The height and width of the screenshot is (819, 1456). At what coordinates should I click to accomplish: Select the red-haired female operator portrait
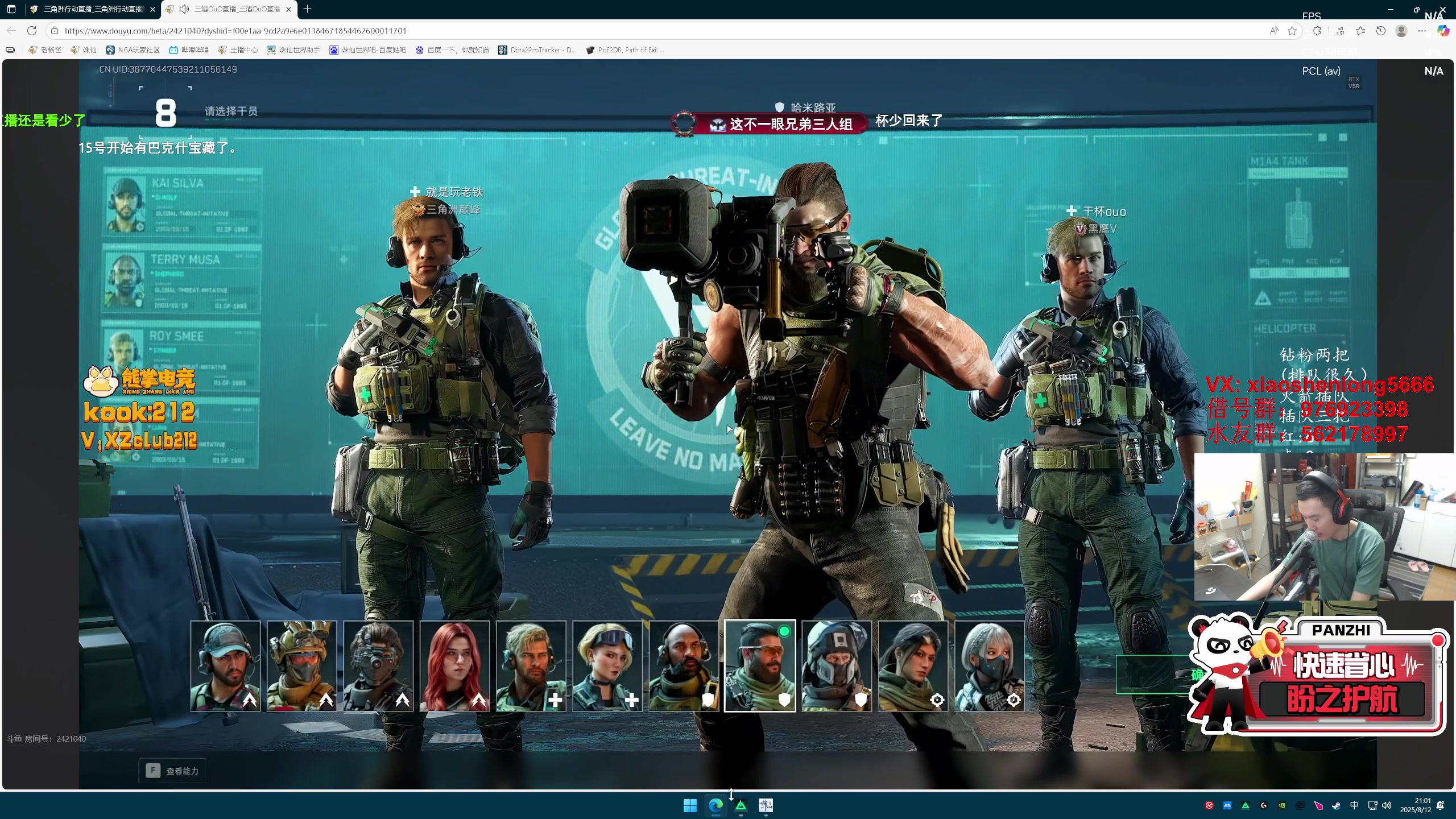pyautogui.click(x=454, y=666)
